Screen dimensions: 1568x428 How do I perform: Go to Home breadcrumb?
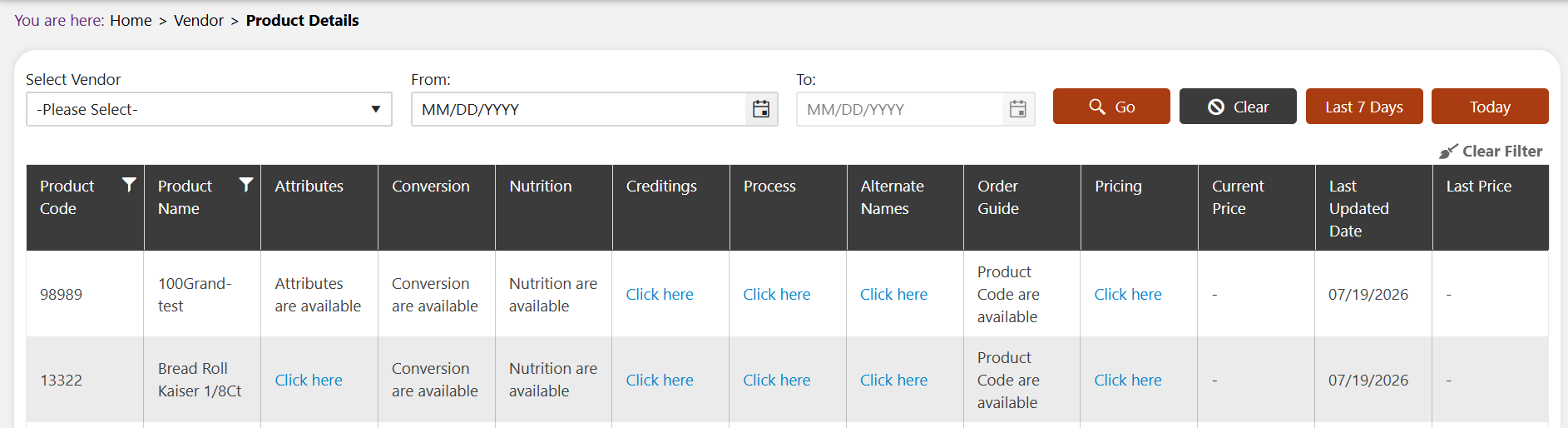click(x=131, y=20)
